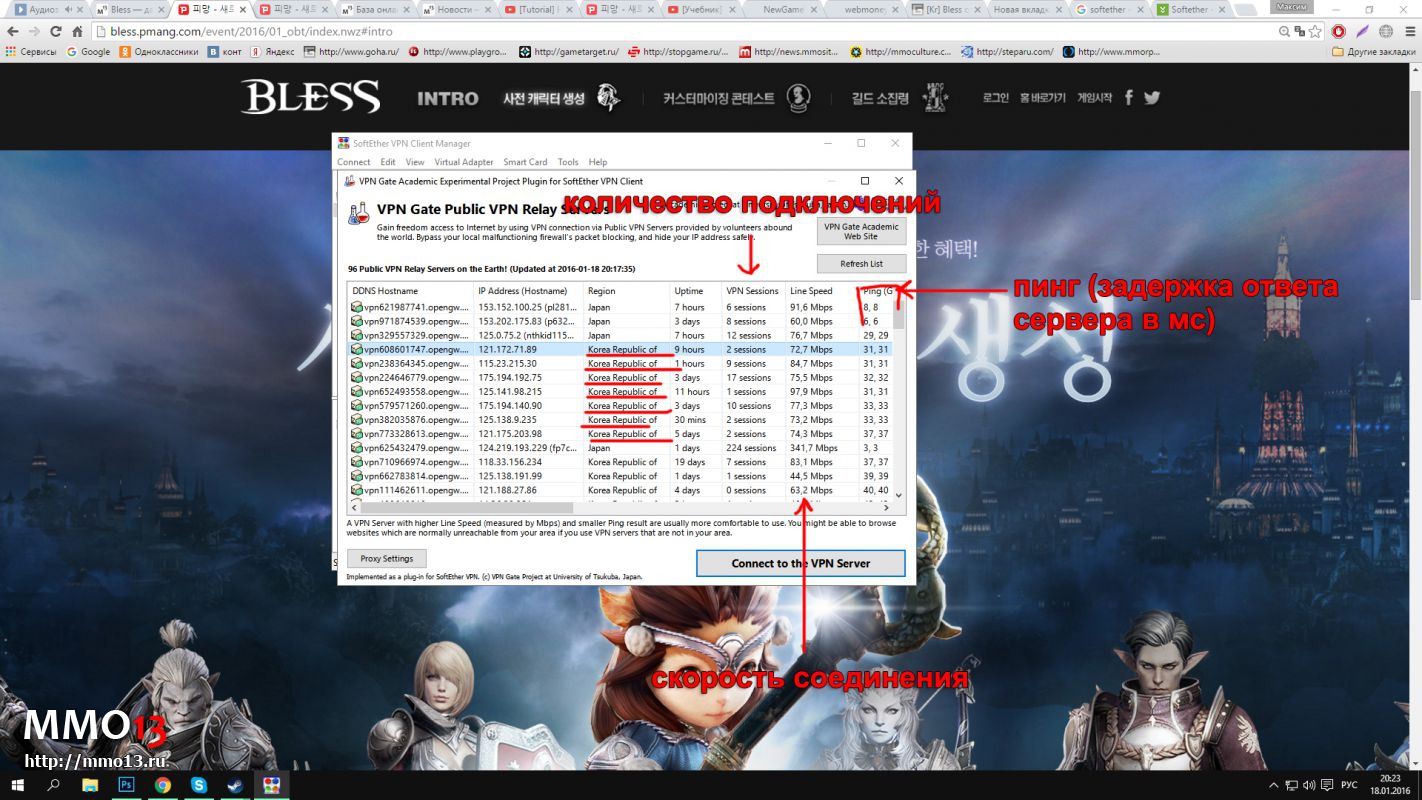Click 사전 캐릭터 생성 navigation link
This screenshot has height=800, width=1422.
544,98
